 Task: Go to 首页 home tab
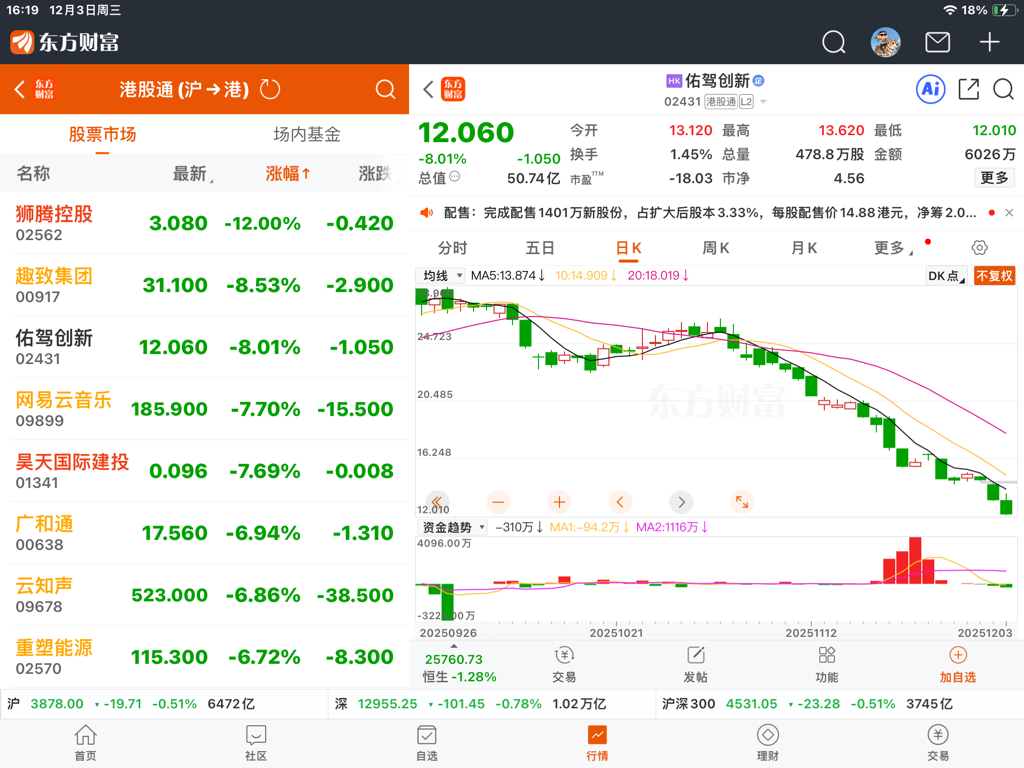86,743
